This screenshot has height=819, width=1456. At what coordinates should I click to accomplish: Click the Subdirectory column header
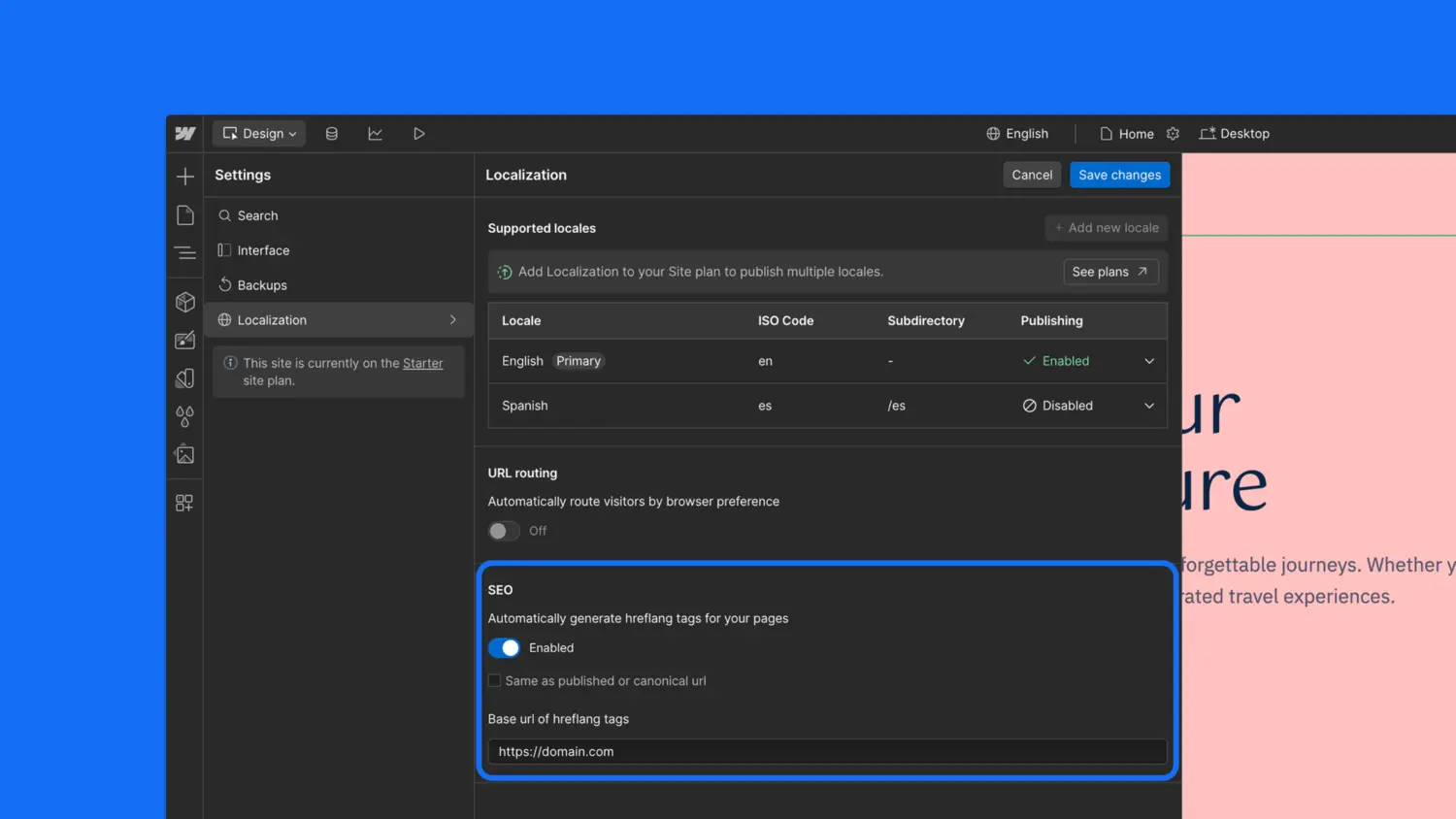pyautogui.click(x=926, y=320)
